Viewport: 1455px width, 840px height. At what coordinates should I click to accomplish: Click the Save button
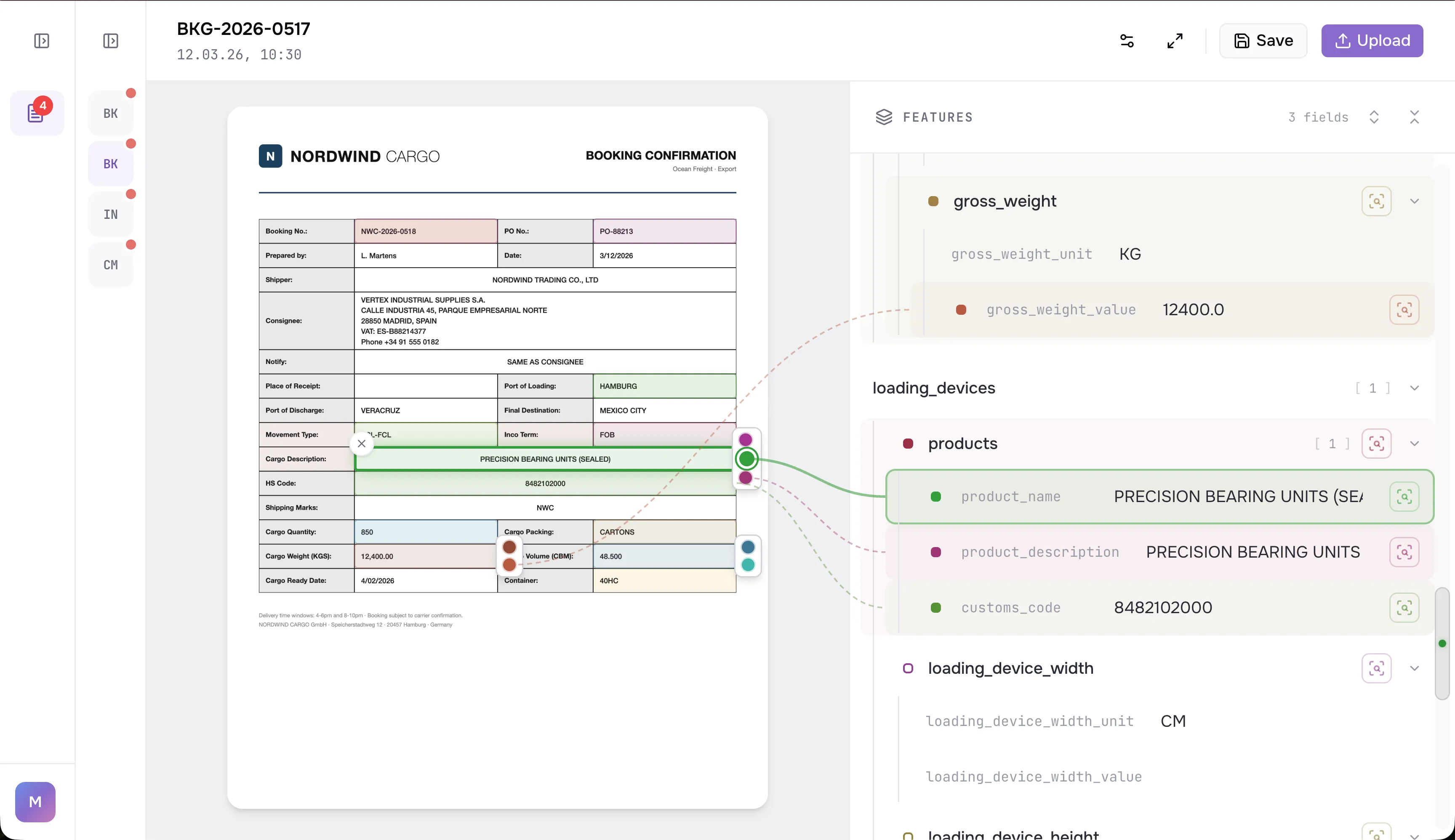1263,41
